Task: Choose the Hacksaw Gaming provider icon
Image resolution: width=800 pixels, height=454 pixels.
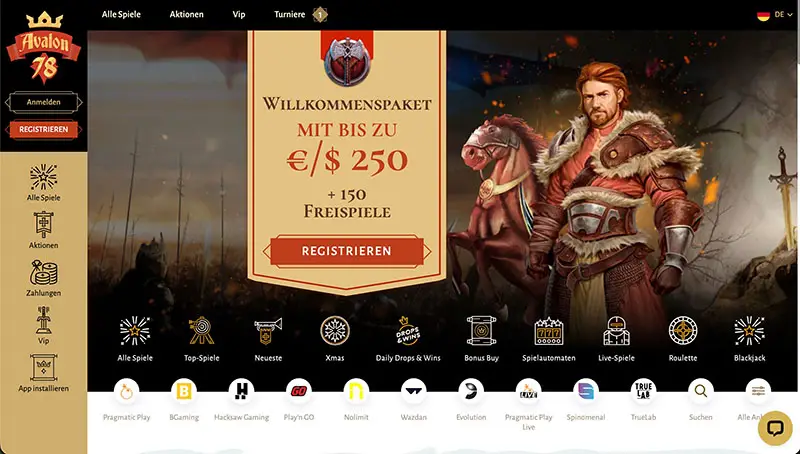Action: [x=241, y=391]
